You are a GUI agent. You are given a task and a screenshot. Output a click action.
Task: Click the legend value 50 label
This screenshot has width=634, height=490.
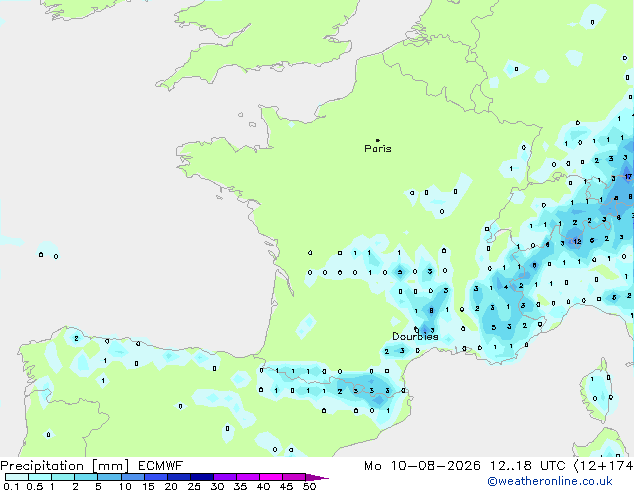tap(309, 486)
